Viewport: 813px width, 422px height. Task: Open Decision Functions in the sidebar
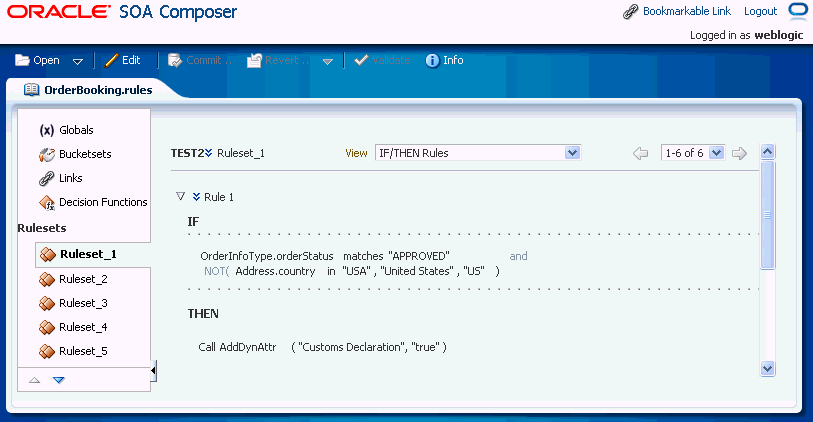[103, 202]
